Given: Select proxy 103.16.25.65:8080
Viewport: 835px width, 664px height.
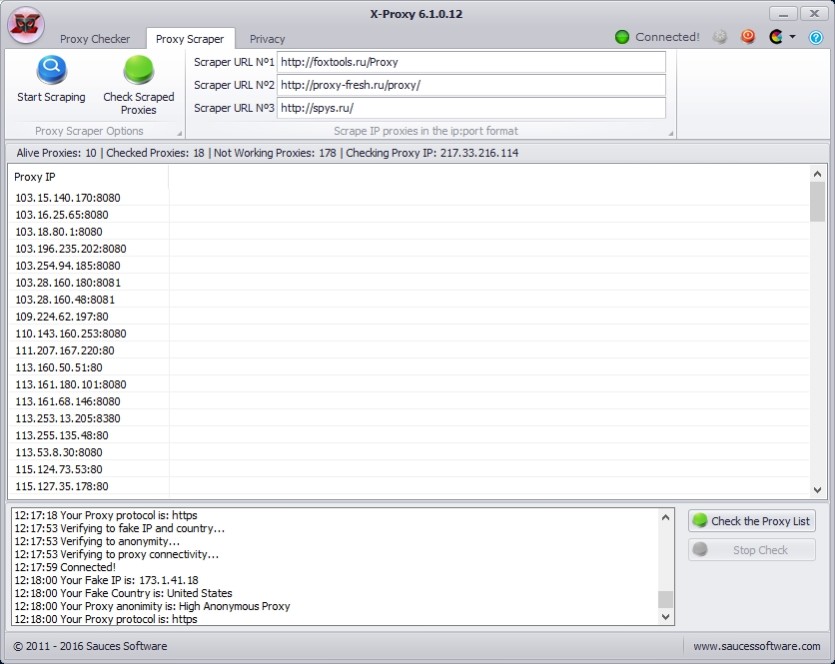Looking at the screenshot, I should click(62, 215).
